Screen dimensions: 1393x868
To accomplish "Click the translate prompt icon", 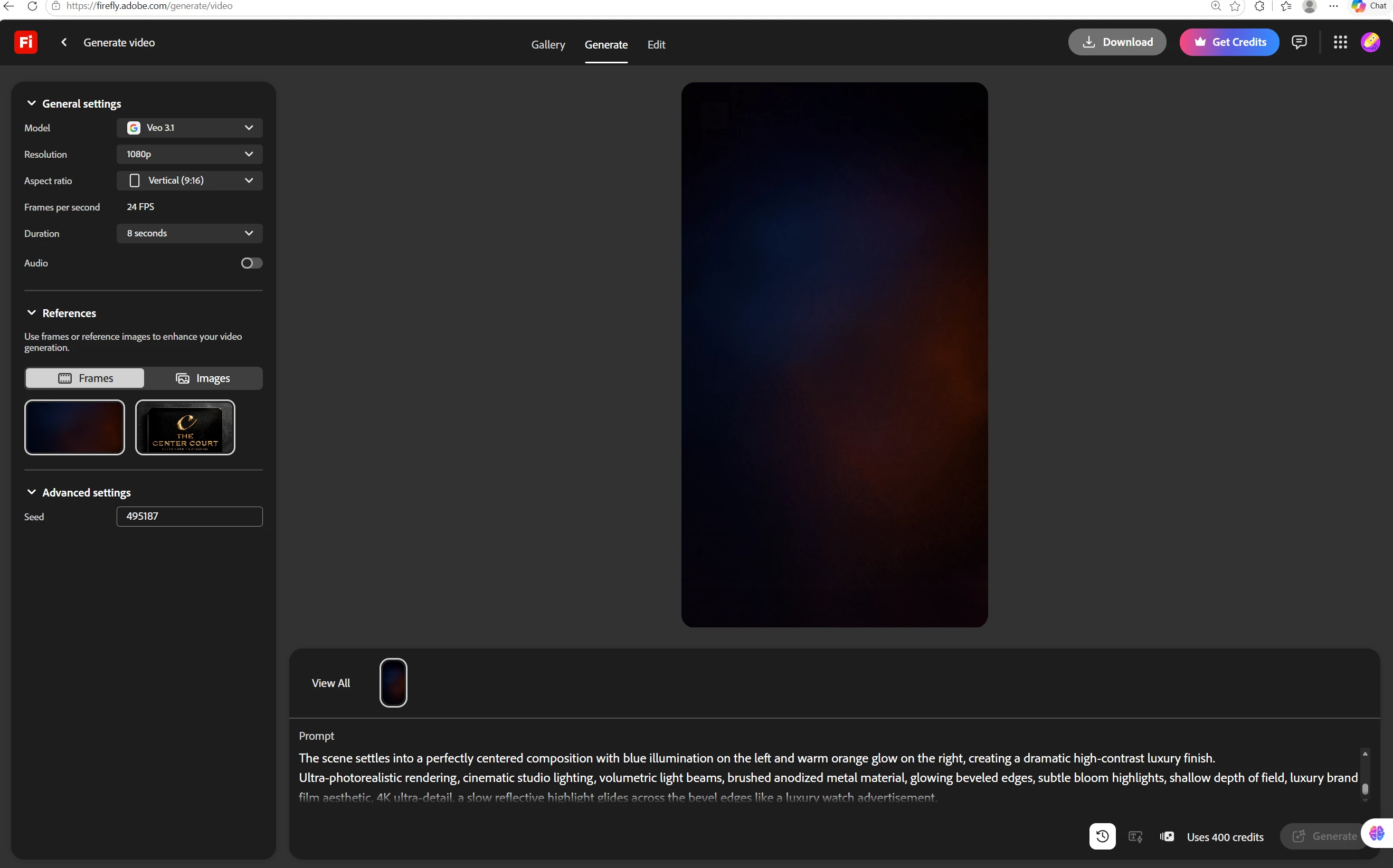I will 1135,836.
